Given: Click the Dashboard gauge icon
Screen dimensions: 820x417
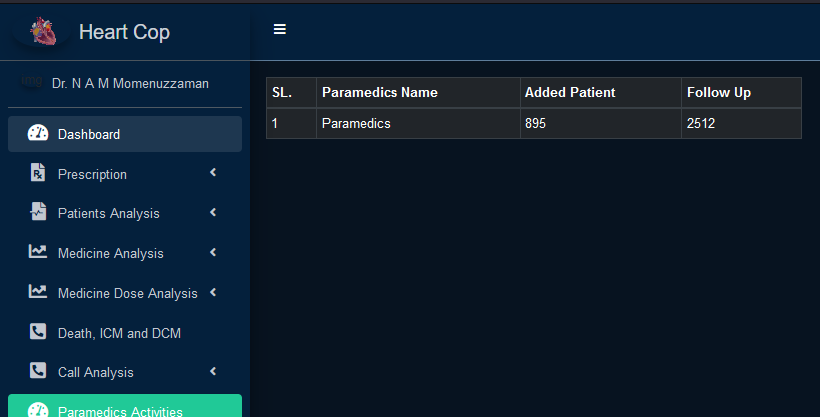Looking at the screenshot, I should pyautogui.click(x=38, y=134).
